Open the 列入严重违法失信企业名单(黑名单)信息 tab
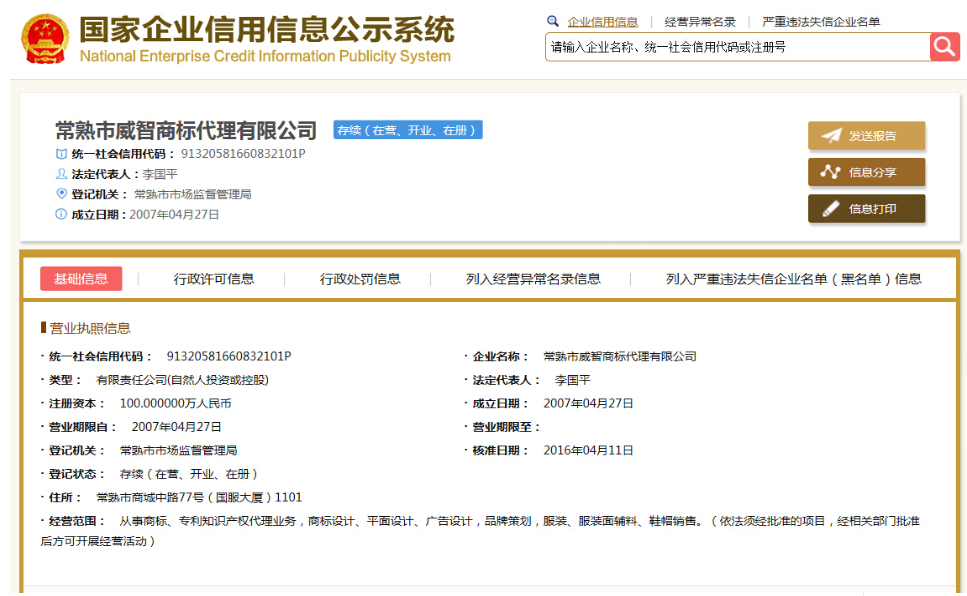 click(794, 279)
